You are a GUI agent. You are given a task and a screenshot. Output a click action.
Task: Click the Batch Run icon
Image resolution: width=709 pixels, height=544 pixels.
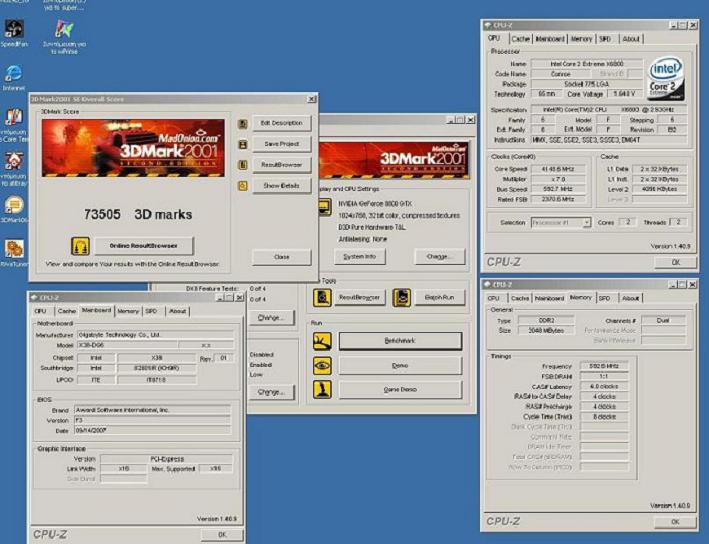tap(402, 298)
